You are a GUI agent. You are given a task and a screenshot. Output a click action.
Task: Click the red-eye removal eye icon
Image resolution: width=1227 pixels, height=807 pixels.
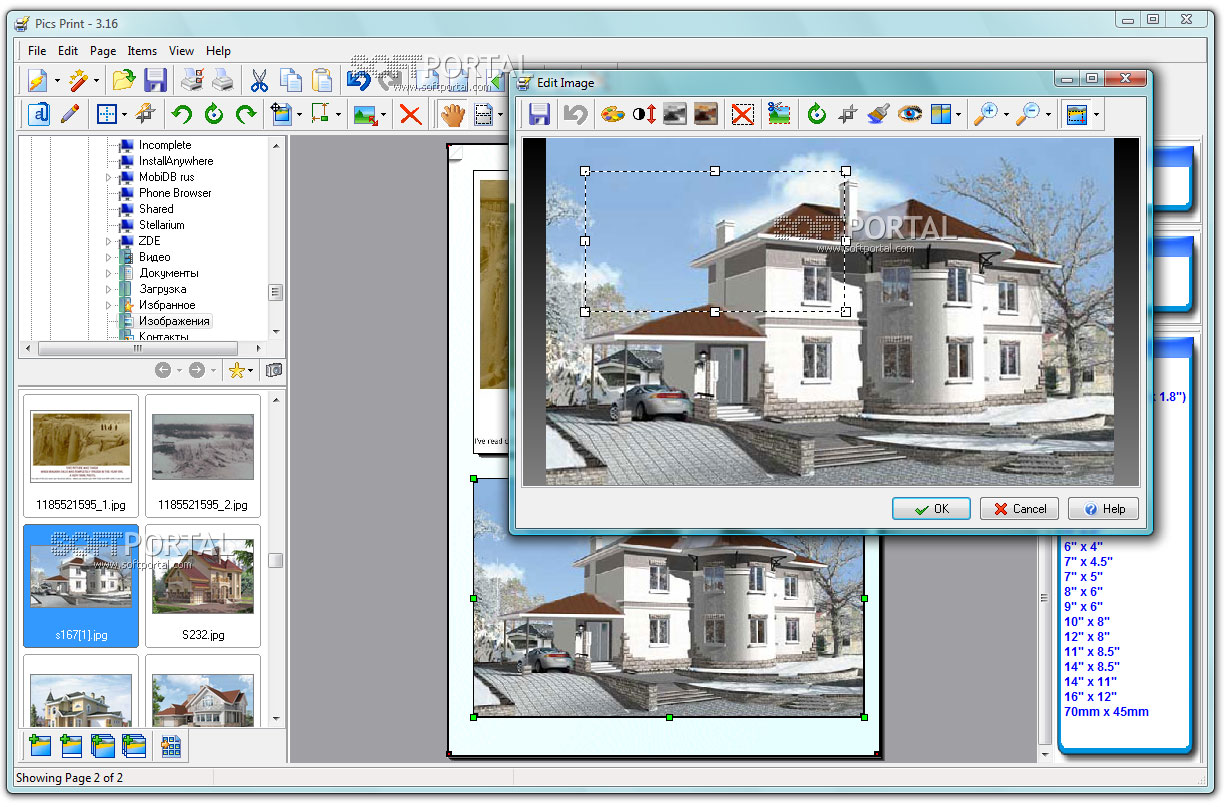click(910, 114)
